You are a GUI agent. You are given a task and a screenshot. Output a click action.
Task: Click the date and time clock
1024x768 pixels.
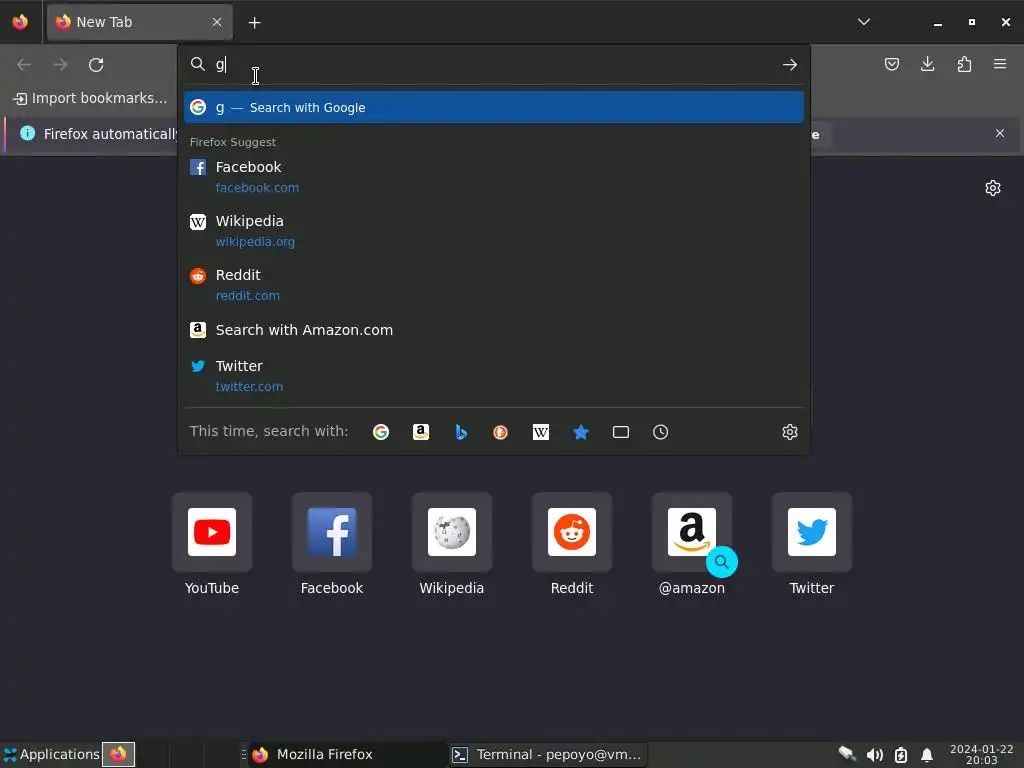click(x=982, y=754)
